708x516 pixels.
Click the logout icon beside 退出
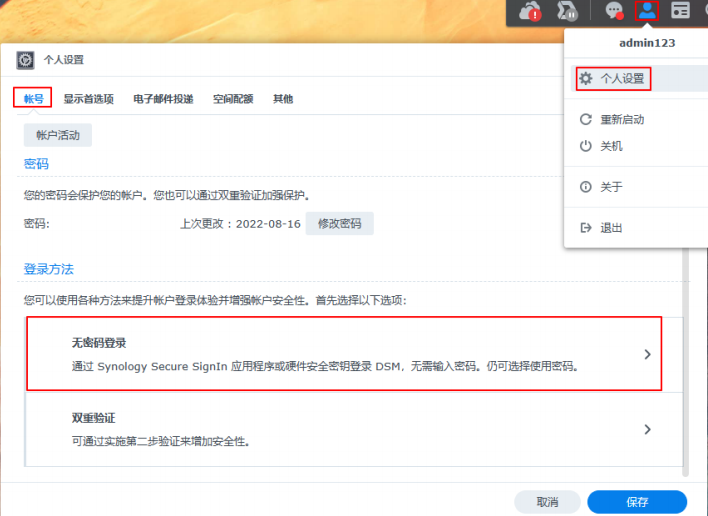tap(586, 228)
